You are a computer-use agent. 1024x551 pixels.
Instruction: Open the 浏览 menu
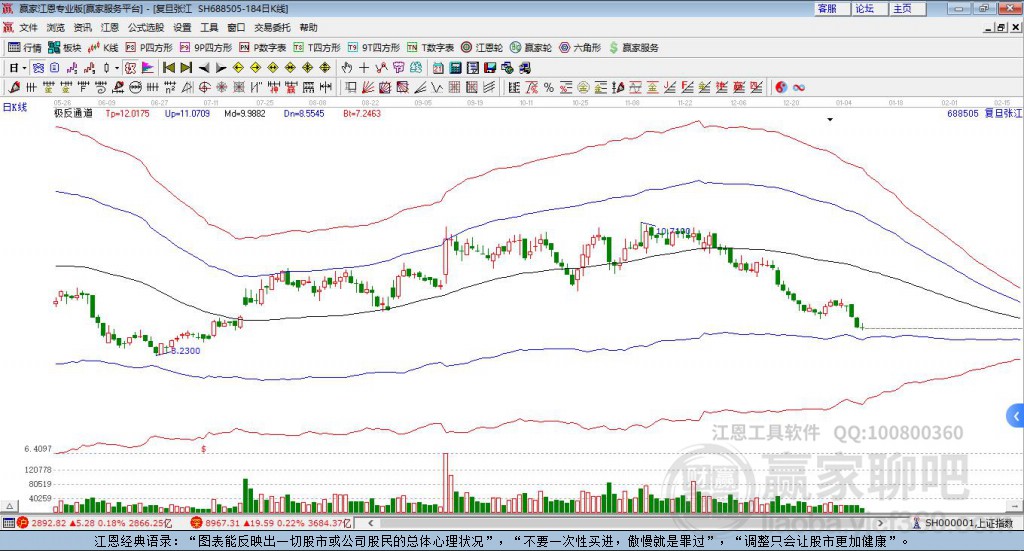click(56, 27)
